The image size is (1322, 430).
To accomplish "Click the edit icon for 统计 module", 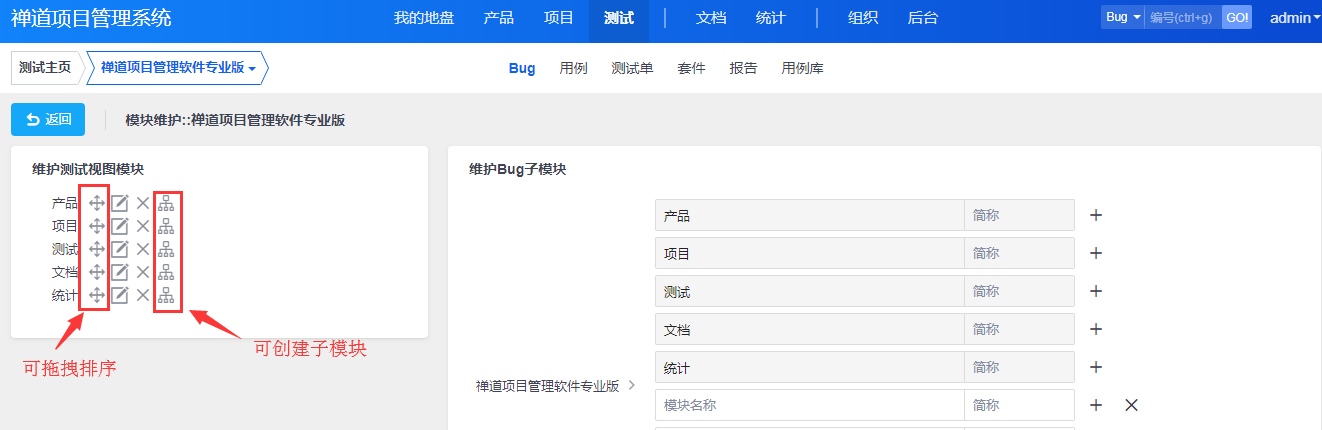I will point(120,295).
